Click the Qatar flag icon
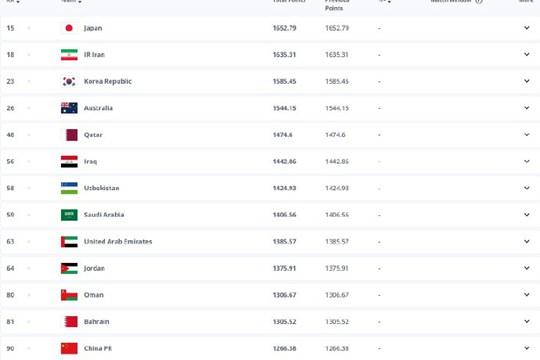Screen dimensions: 540x360 (x=69, y=135)
